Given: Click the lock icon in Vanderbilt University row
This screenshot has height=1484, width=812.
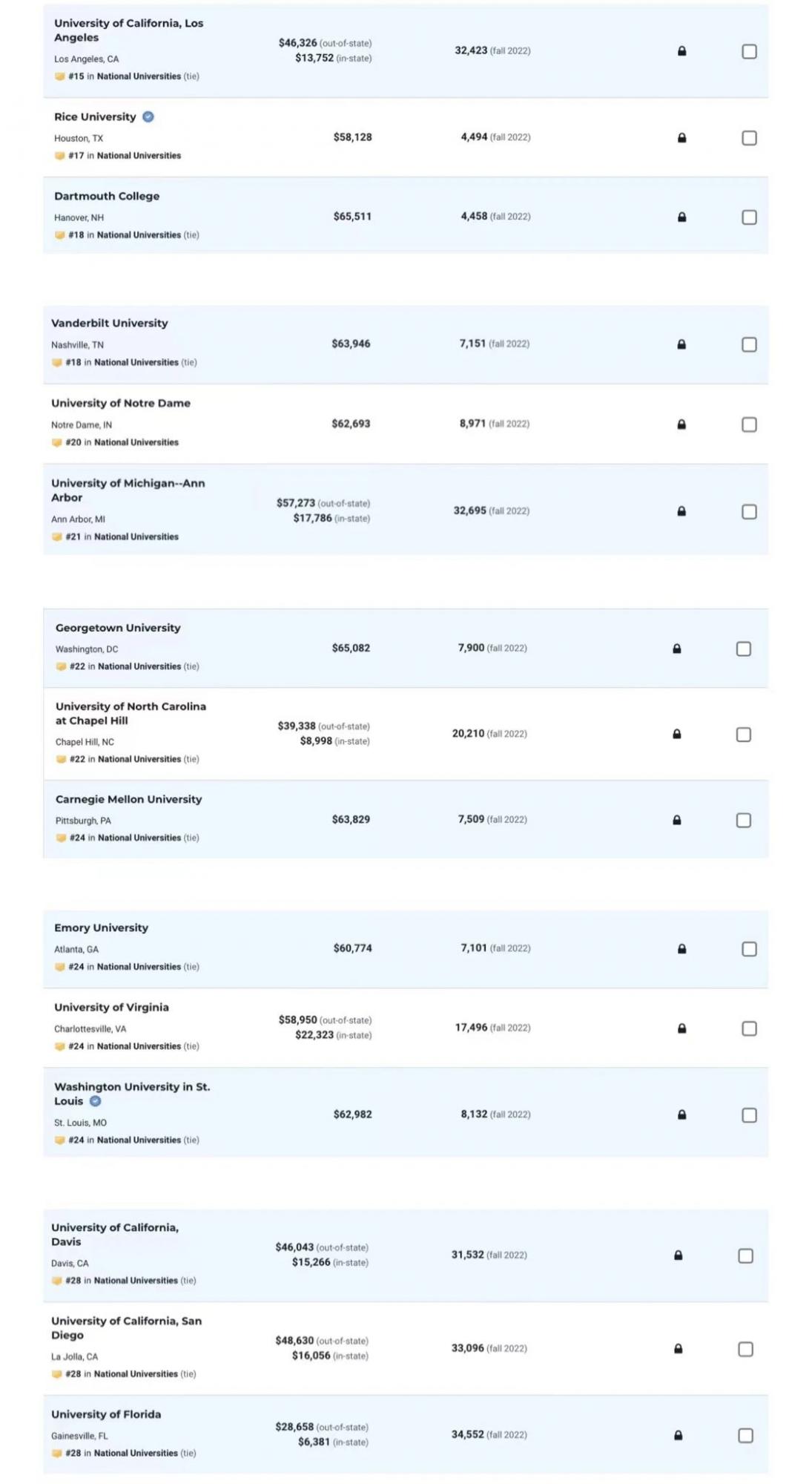Looking at the screenshot, I should click(x=681, y=344).
